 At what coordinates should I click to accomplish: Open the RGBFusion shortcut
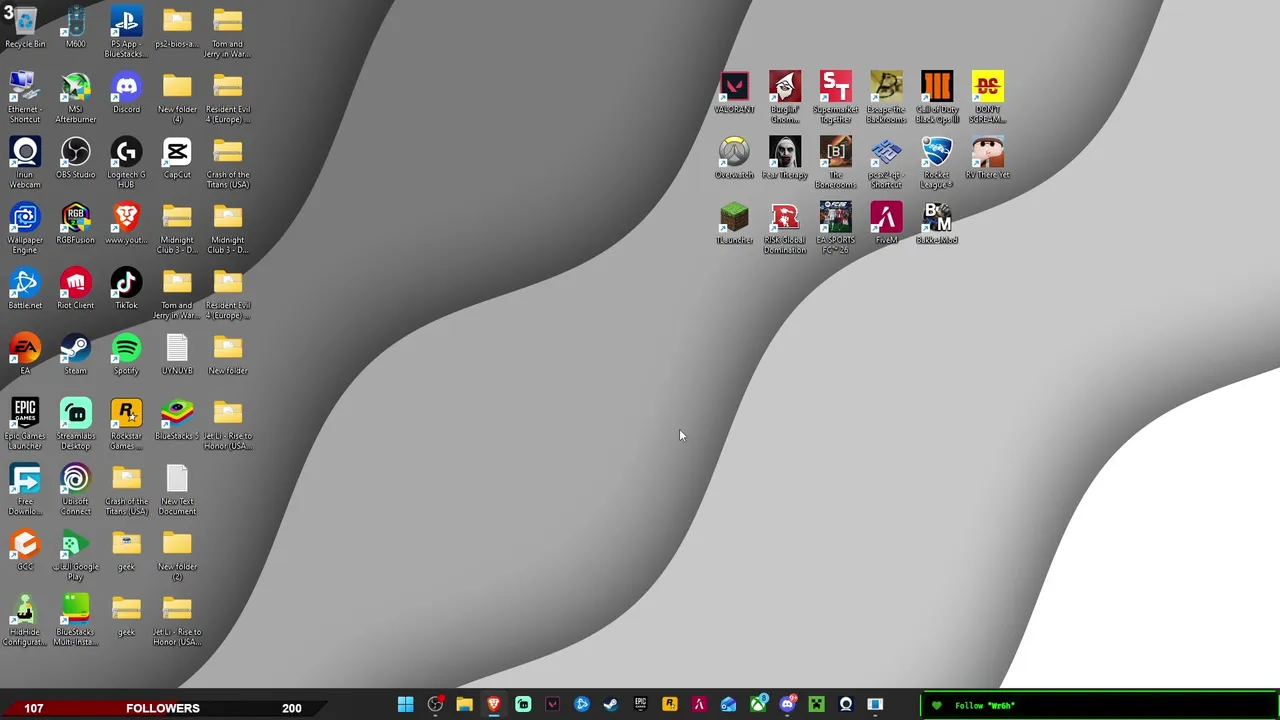75,223
